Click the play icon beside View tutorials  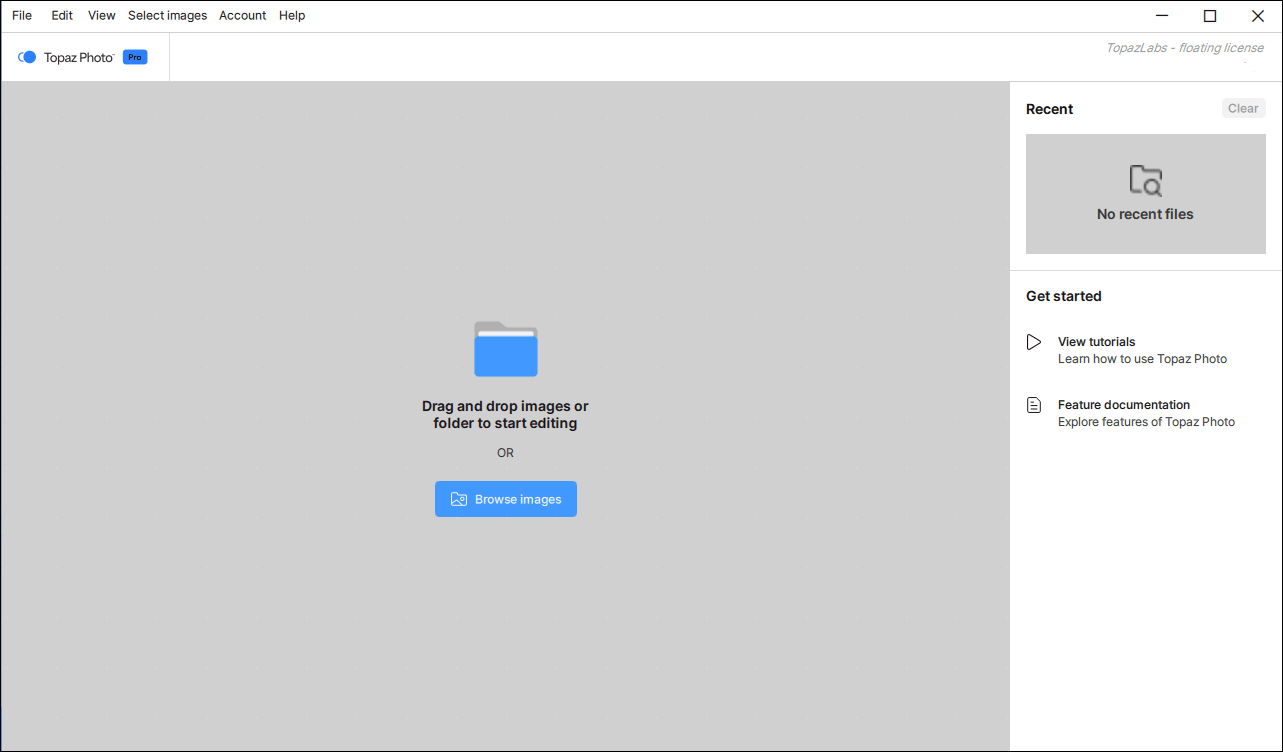[x=1034, y=342]
